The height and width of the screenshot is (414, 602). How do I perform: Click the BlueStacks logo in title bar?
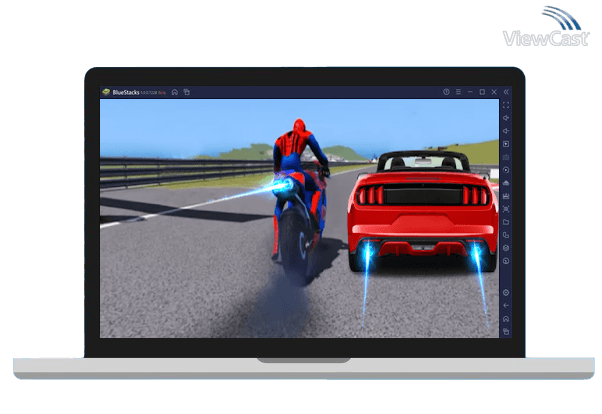[x=106, y=92]
